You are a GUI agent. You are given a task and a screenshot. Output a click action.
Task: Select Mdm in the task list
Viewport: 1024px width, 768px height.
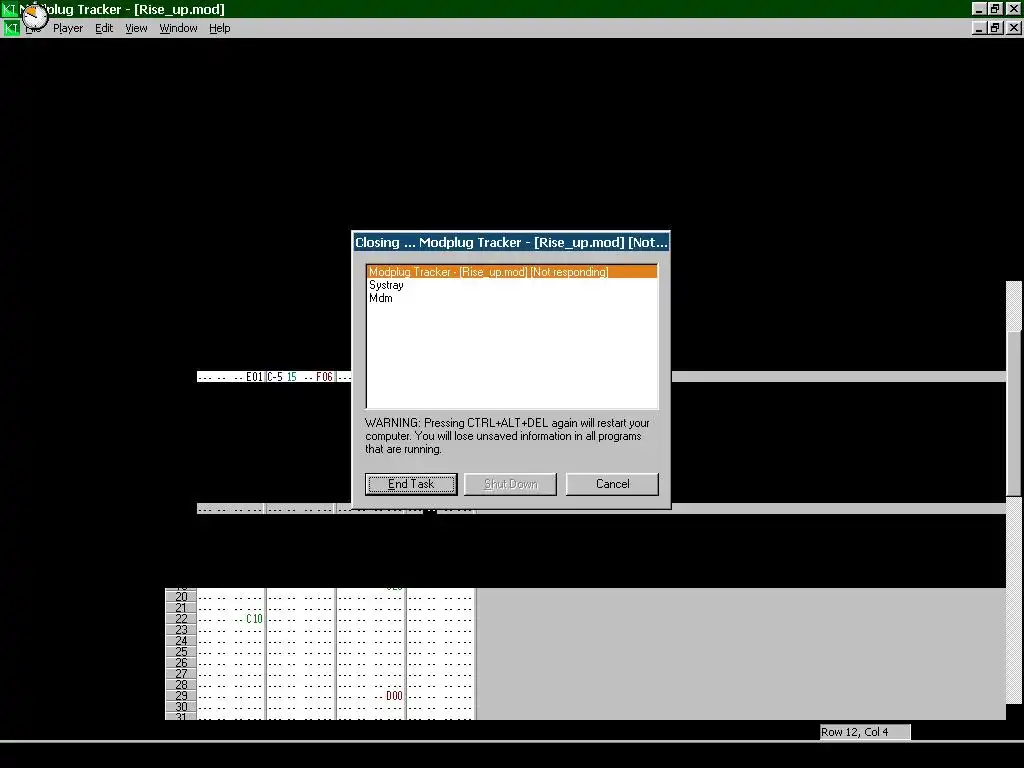tap(381, 298)
